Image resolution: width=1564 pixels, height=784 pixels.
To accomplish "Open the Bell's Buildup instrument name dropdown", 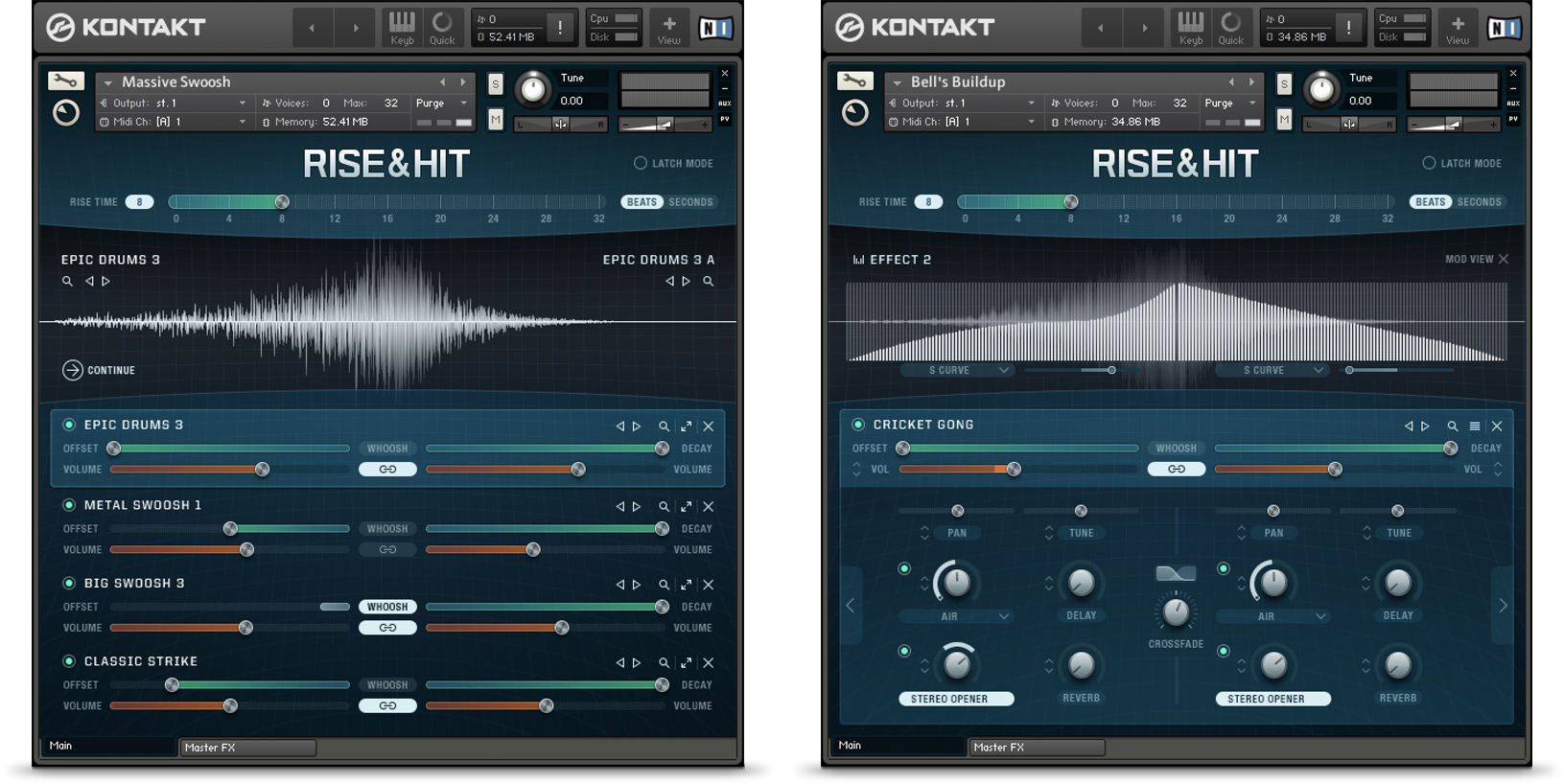I will point(898,82).
